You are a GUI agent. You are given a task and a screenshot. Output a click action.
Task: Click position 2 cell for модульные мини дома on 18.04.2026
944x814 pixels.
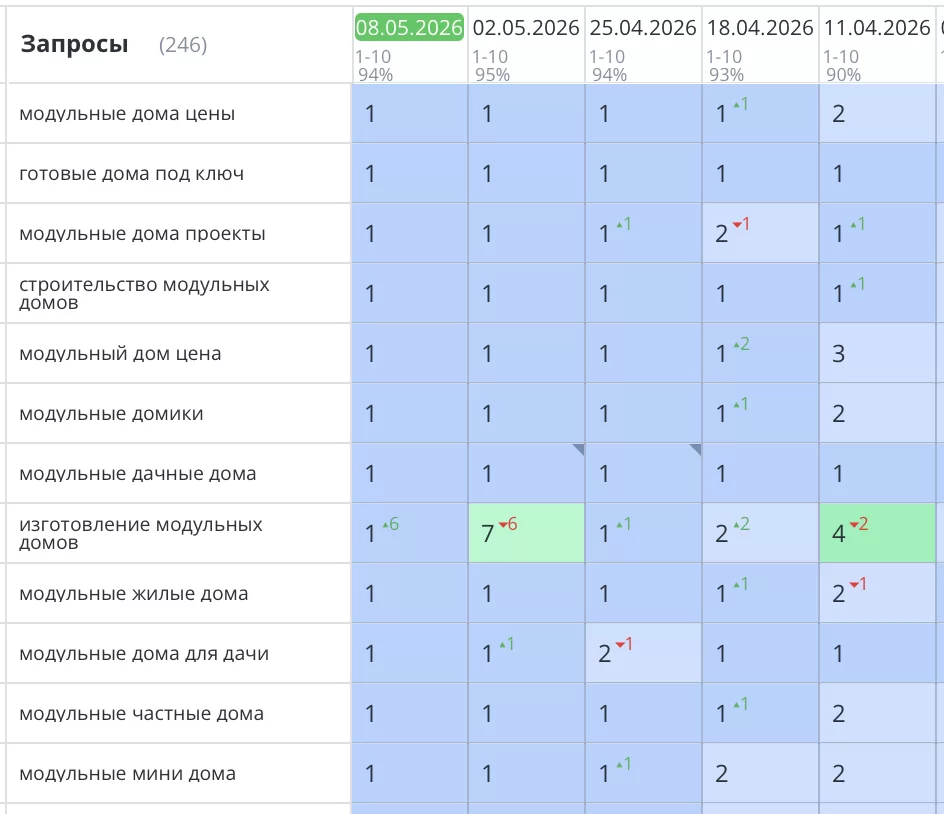pyautogui.click(x=760, y=774)
